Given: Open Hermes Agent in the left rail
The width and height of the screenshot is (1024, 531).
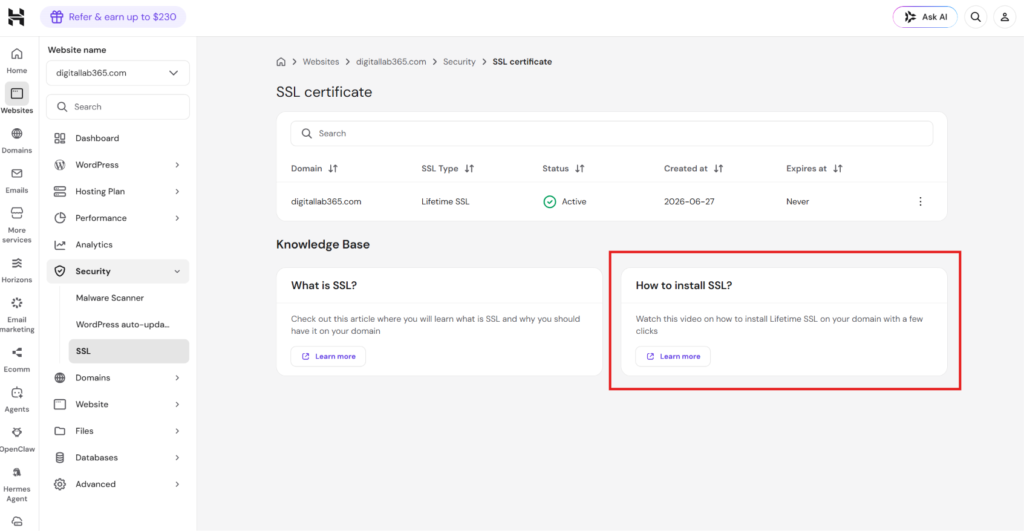Looking at the screenshot, I should coord(17,485).
